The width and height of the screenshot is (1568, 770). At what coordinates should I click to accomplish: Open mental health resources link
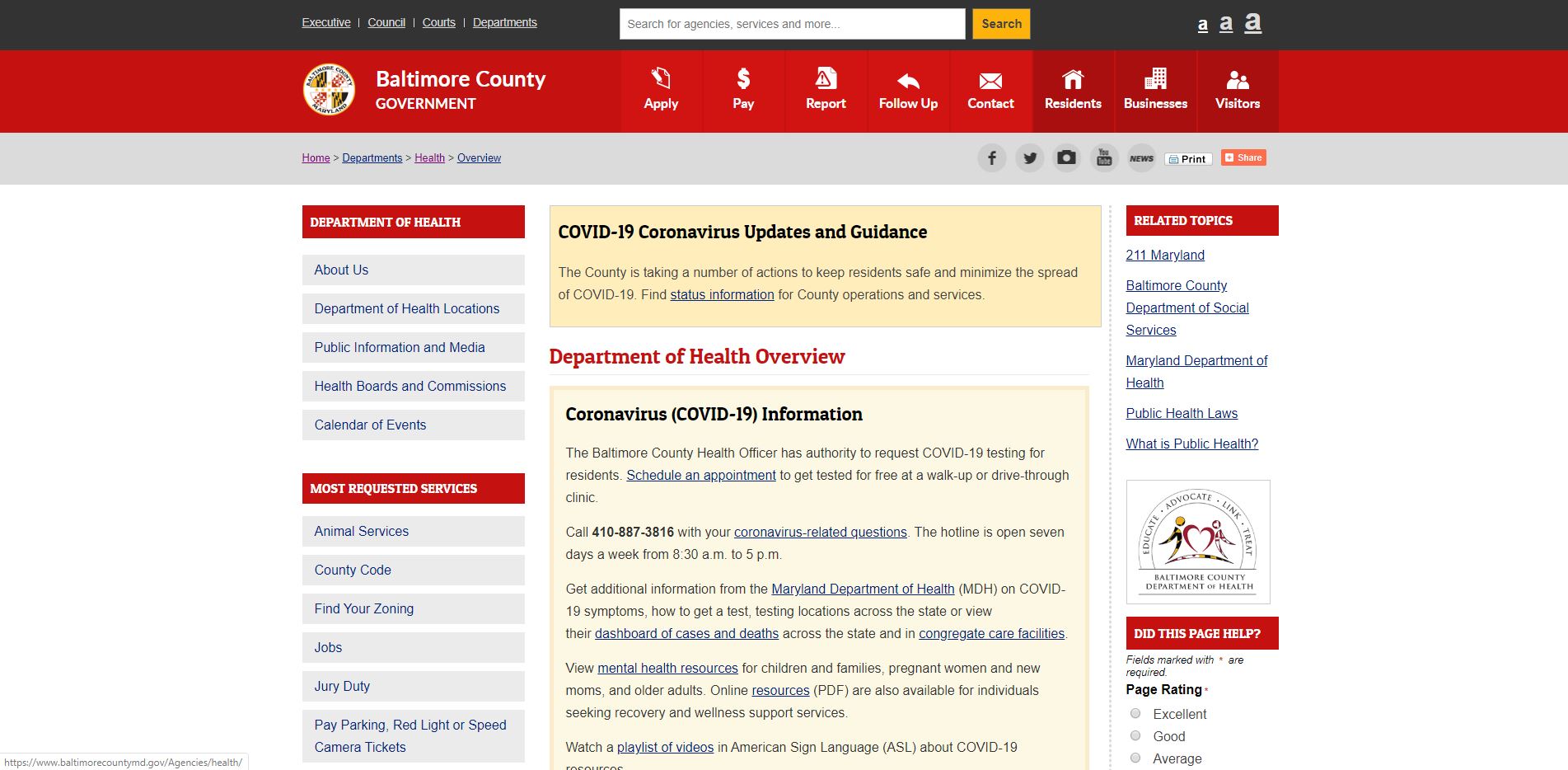point(667,668)
